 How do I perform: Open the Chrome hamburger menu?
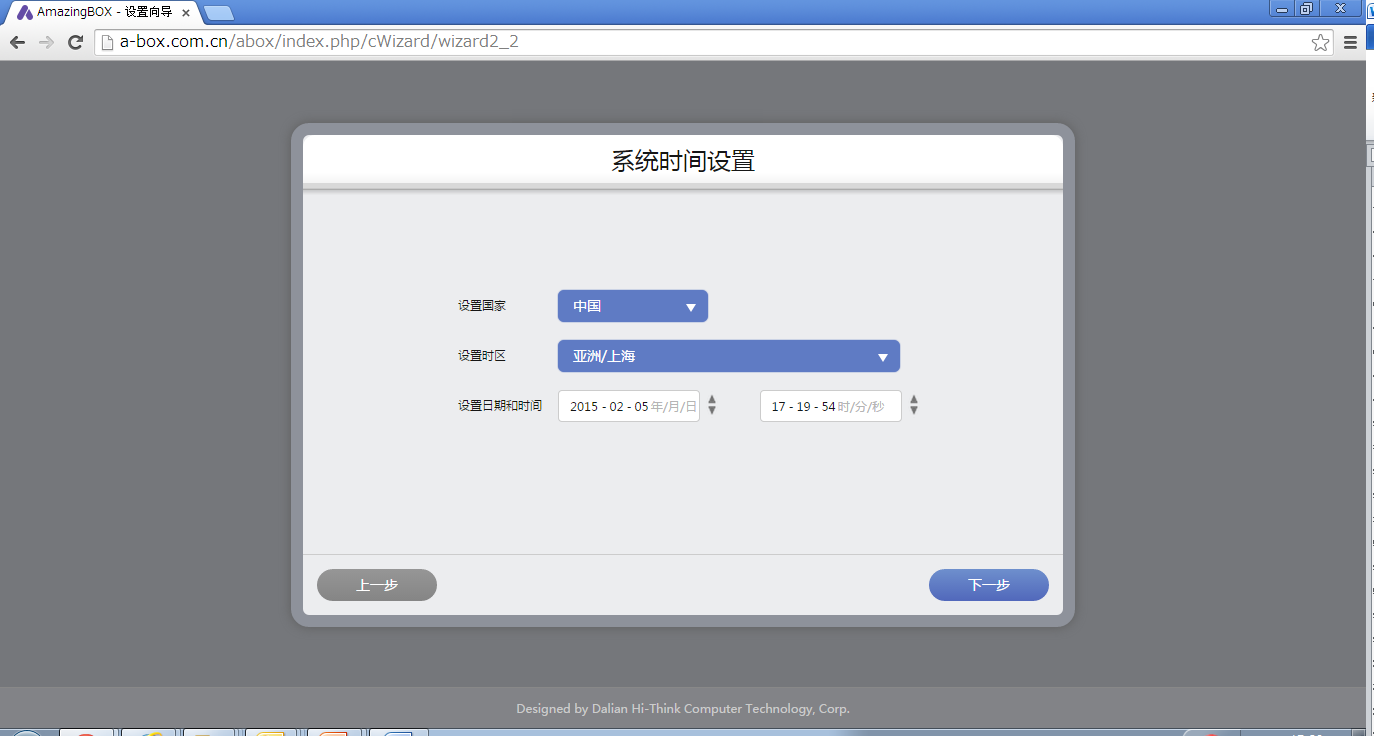point(1350,42)
